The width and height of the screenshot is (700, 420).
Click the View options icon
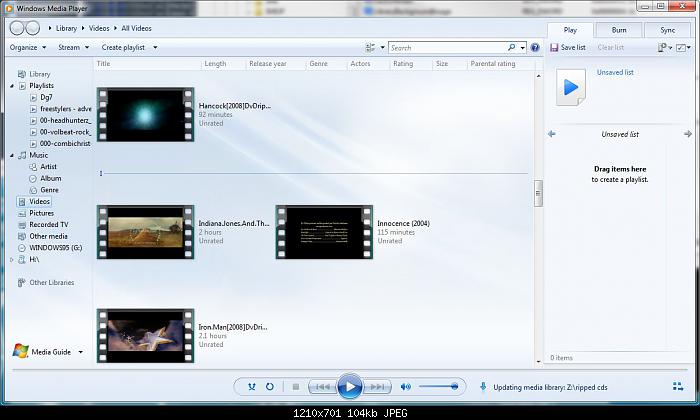[370, 47]
